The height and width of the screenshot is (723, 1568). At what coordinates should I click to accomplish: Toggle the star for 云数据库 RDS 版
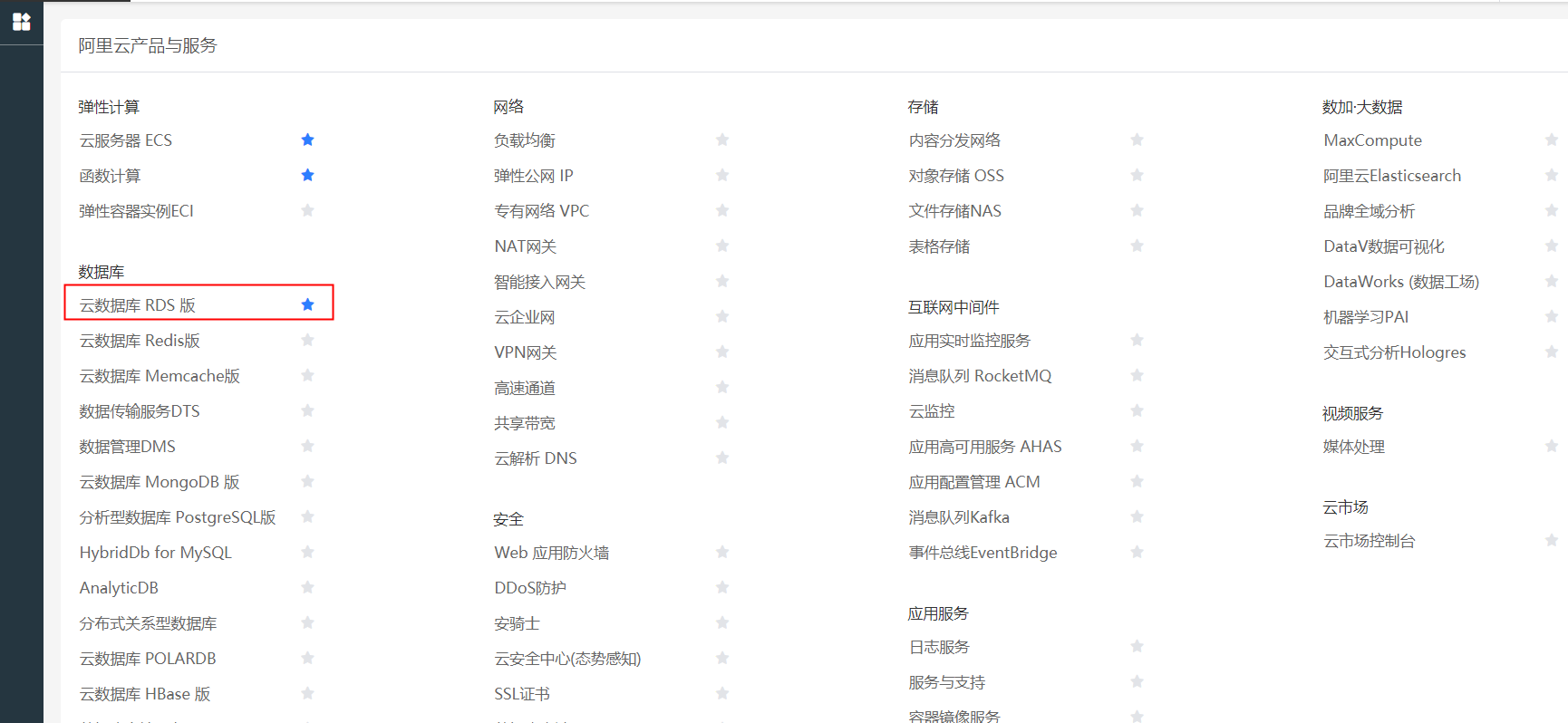click(x=307, y=304)
